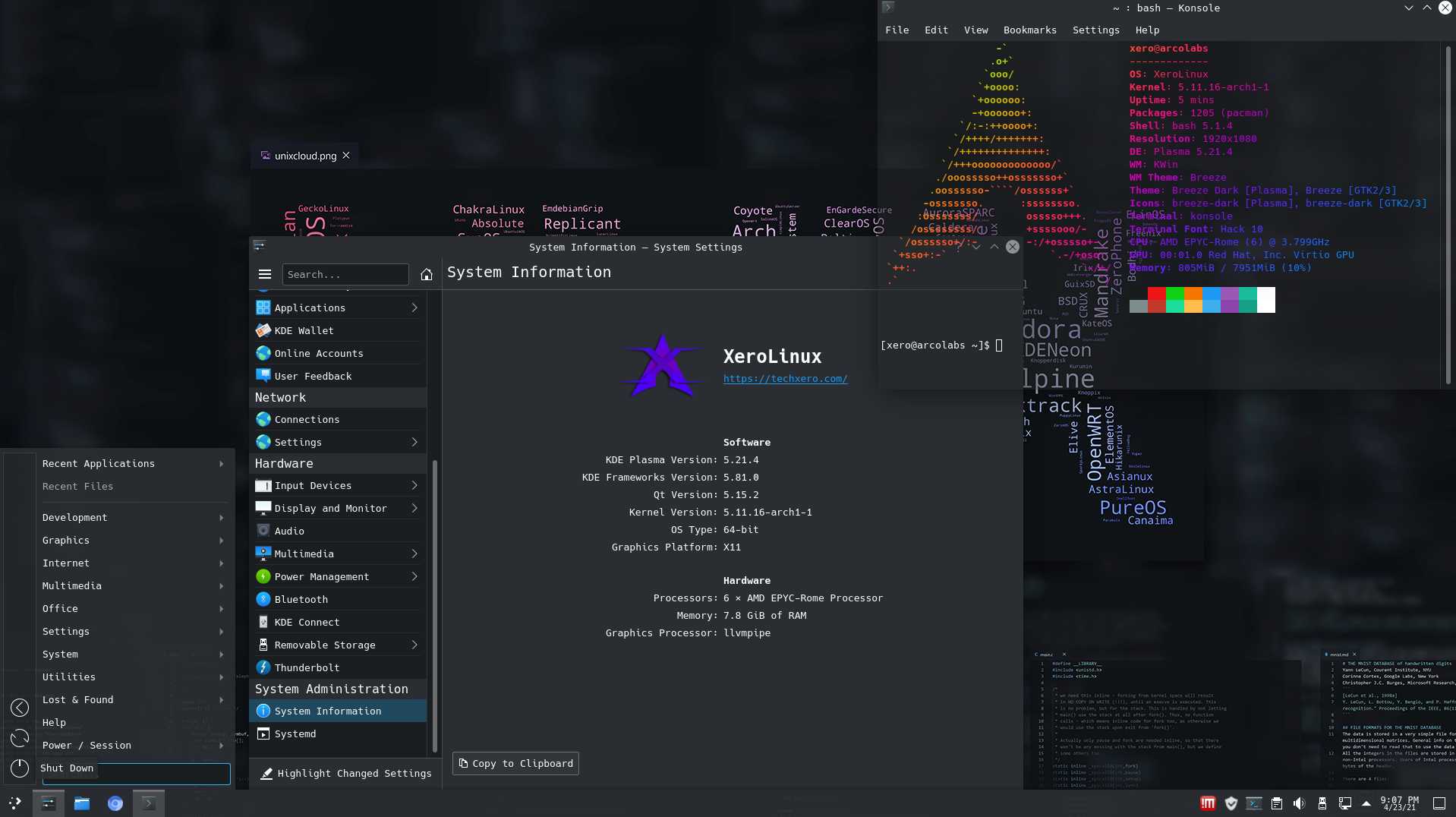Open Internet category in launcher
Viewport: 1456px width, 817px height.
(134, 563)
